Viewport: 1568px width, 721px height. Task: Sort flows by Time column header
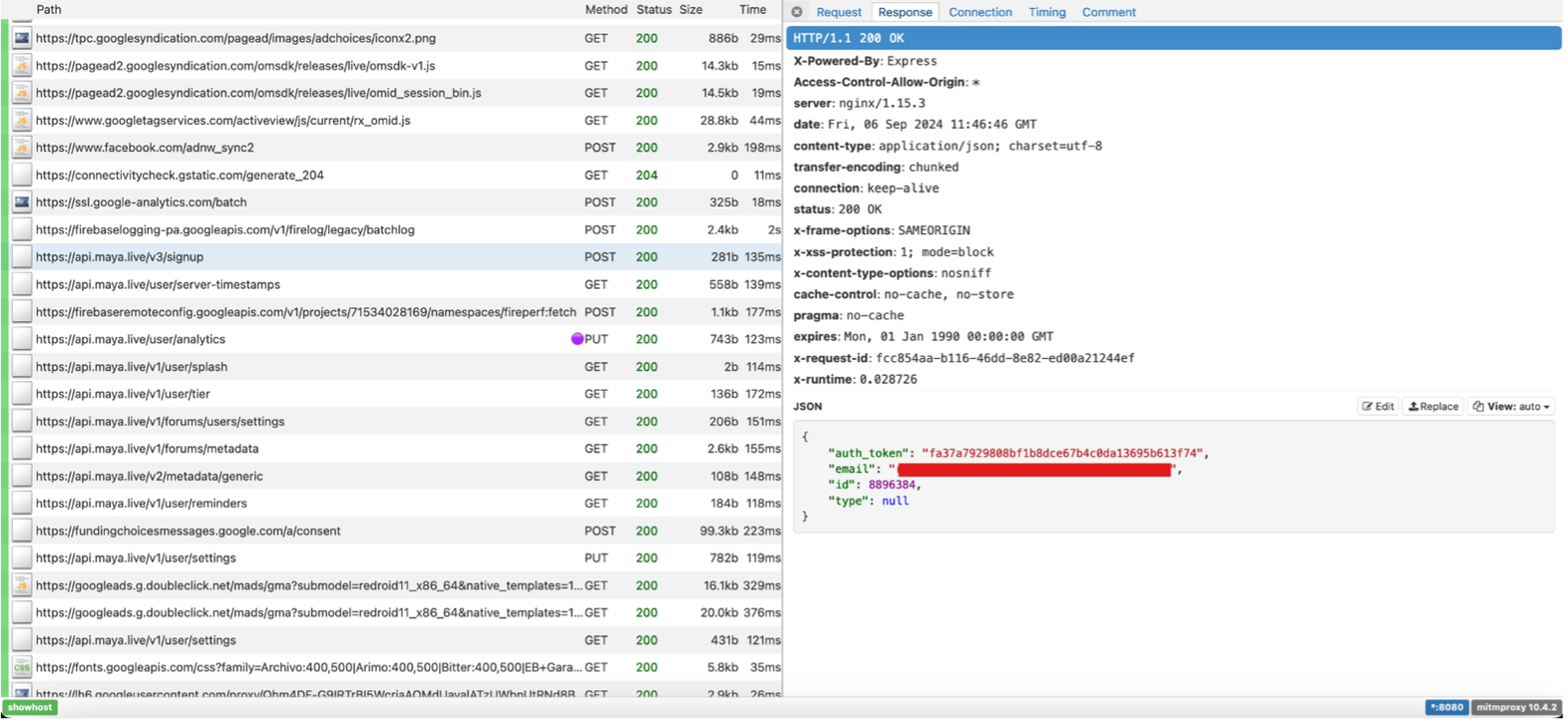[x=752, y=10]
